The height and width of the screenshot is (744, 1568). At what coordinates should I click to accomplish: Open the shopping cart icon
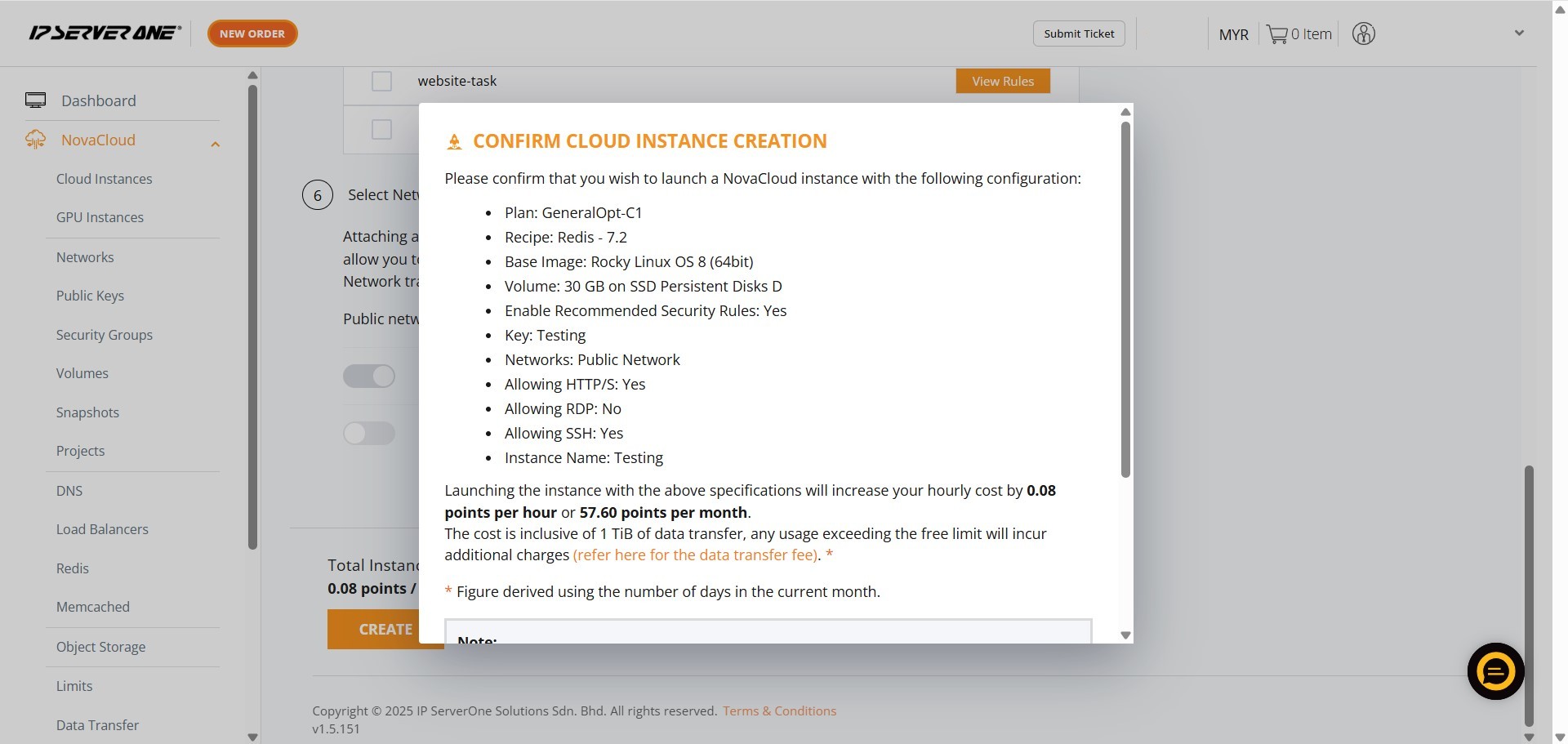[x=1276, y=34]
